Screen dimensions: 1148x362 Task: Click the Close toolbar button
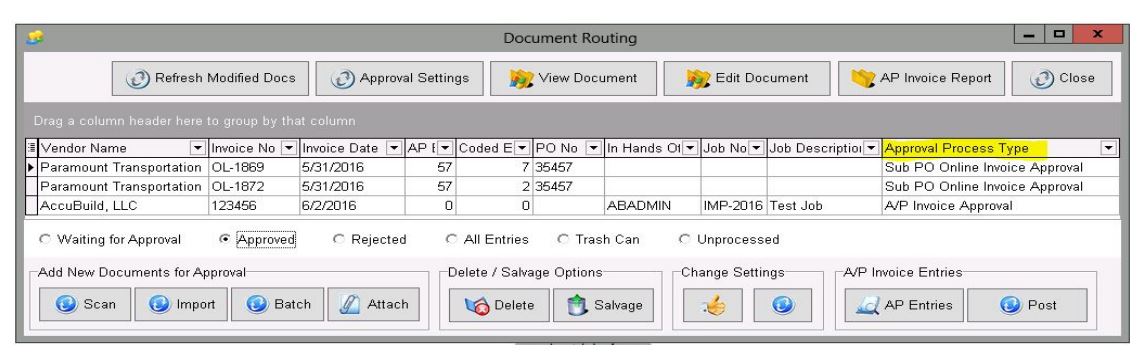click(x=1062, y=78)
